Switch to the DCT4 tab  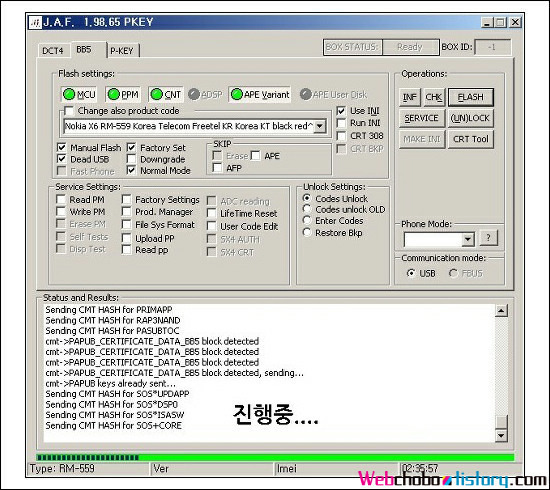tap(53, 51)
